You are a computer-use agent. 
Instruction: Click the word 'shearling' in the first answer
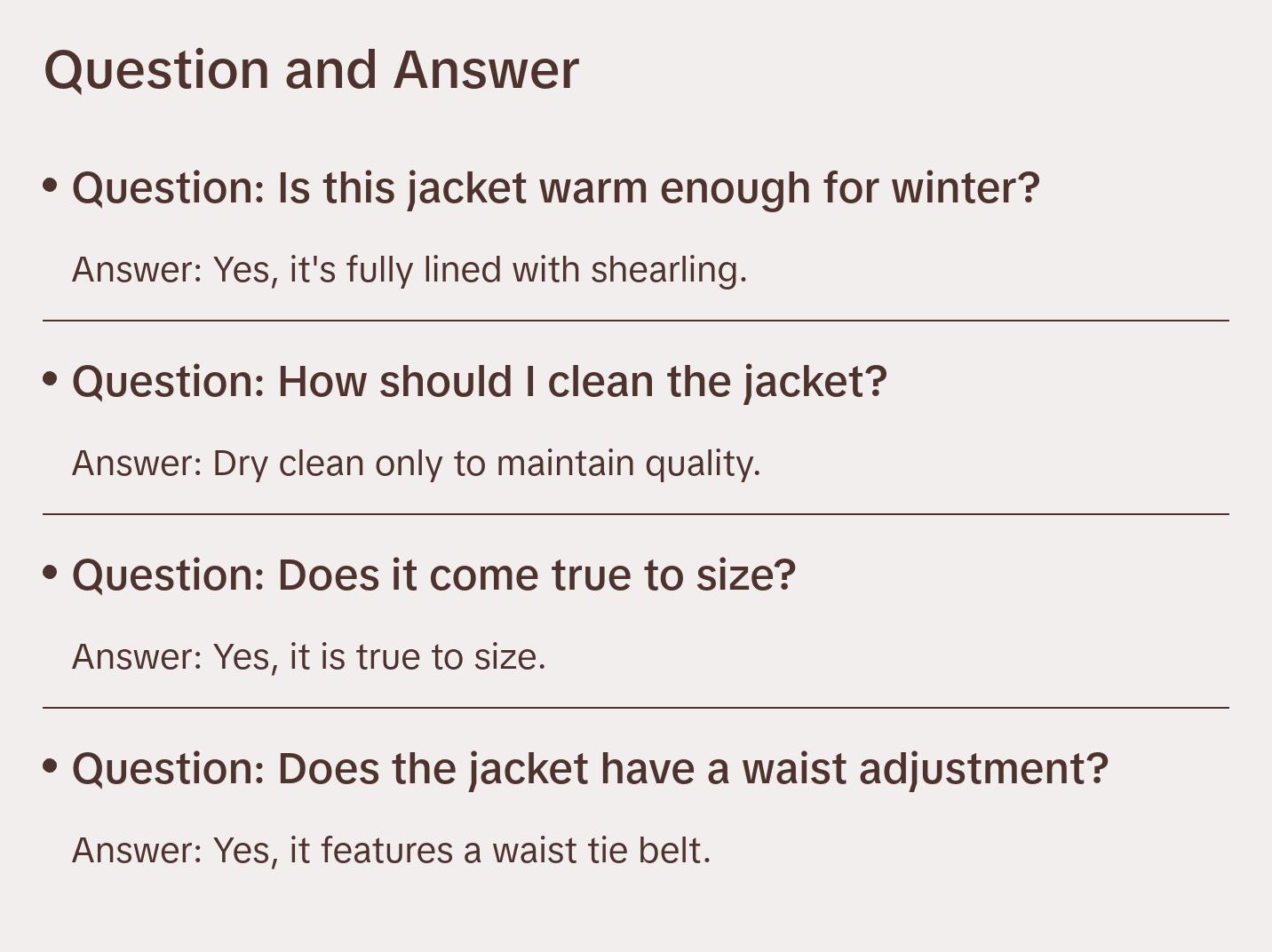668,270
